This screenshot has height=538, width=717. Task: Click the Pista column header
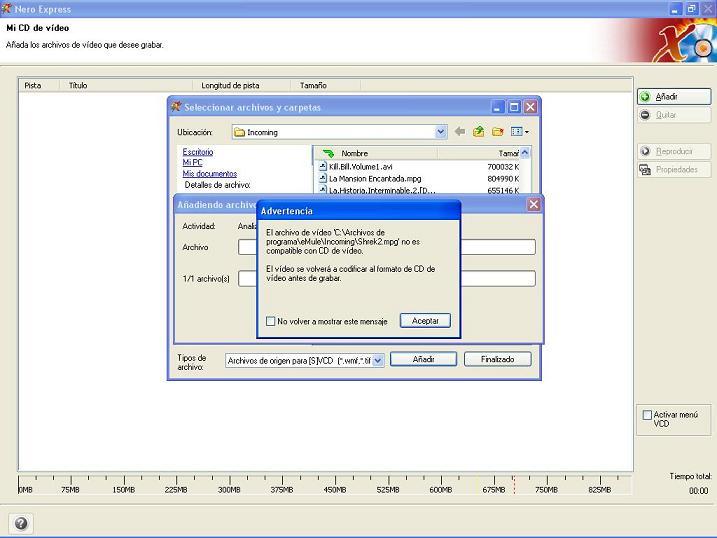pos(39,85)
